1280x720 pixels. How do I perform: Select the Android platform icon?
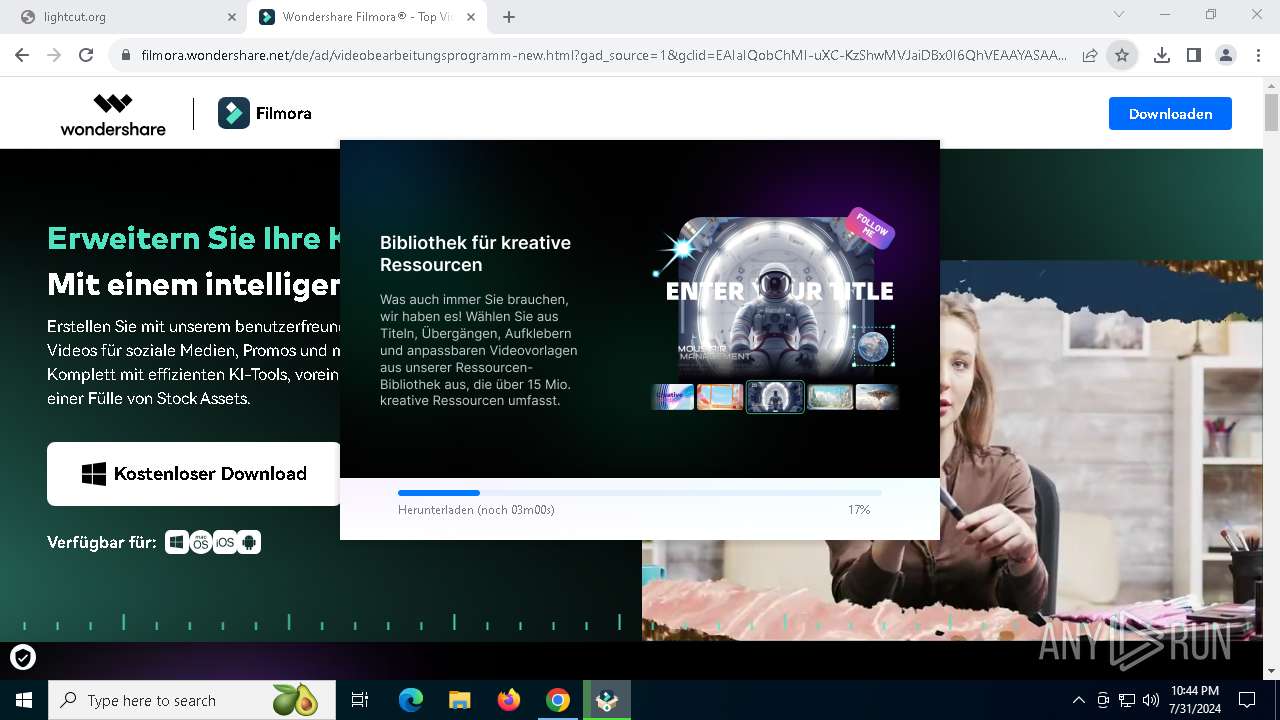click(x=249, y=542)
